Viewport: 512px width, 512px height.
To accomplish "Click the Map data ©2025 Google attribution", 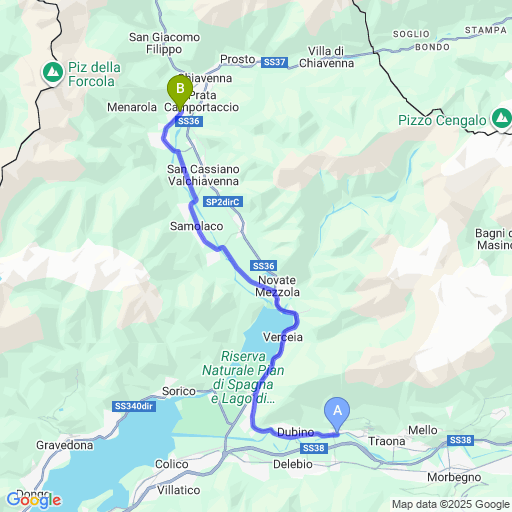I will pyautogui.click(x=451, y=504).
